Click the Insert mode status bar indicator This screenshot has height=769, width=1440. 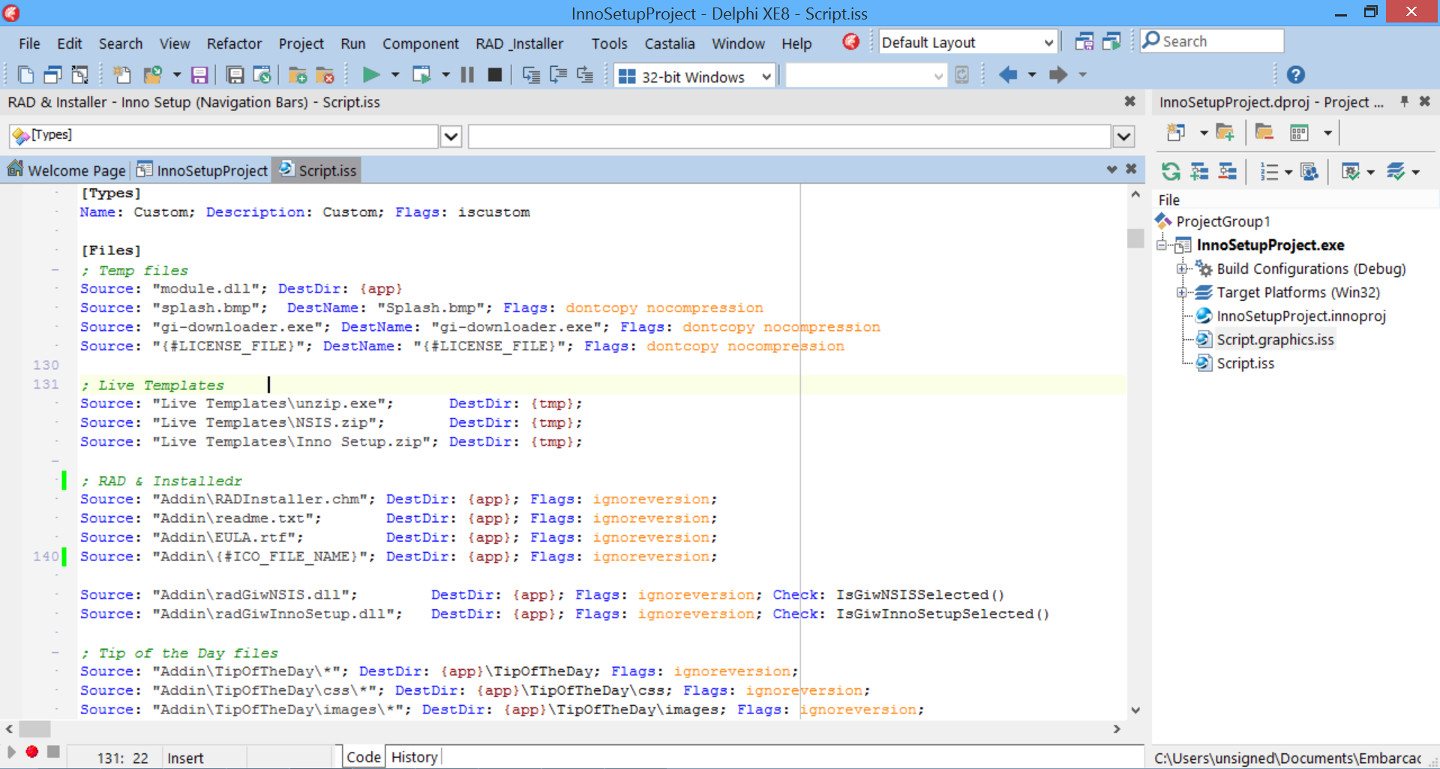click(x=185, y=758)
